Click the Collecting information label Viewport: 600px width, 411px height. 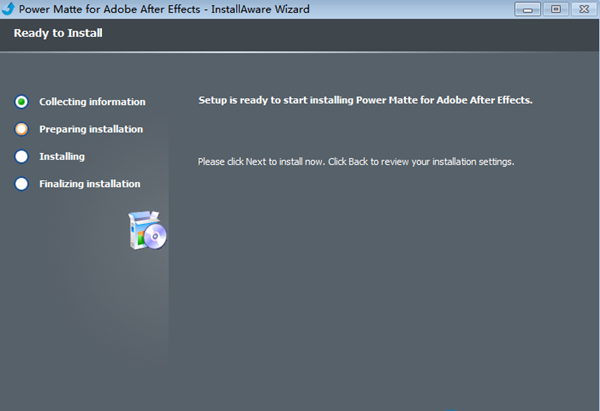coord(92,102)
